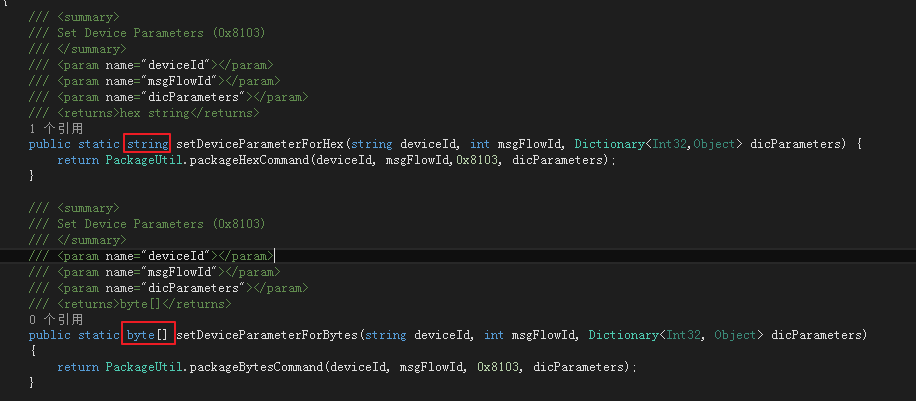Open the "0 个引用" CodeLens references link
The width and height of the screenshot is (916, 401).
point(56,319)
